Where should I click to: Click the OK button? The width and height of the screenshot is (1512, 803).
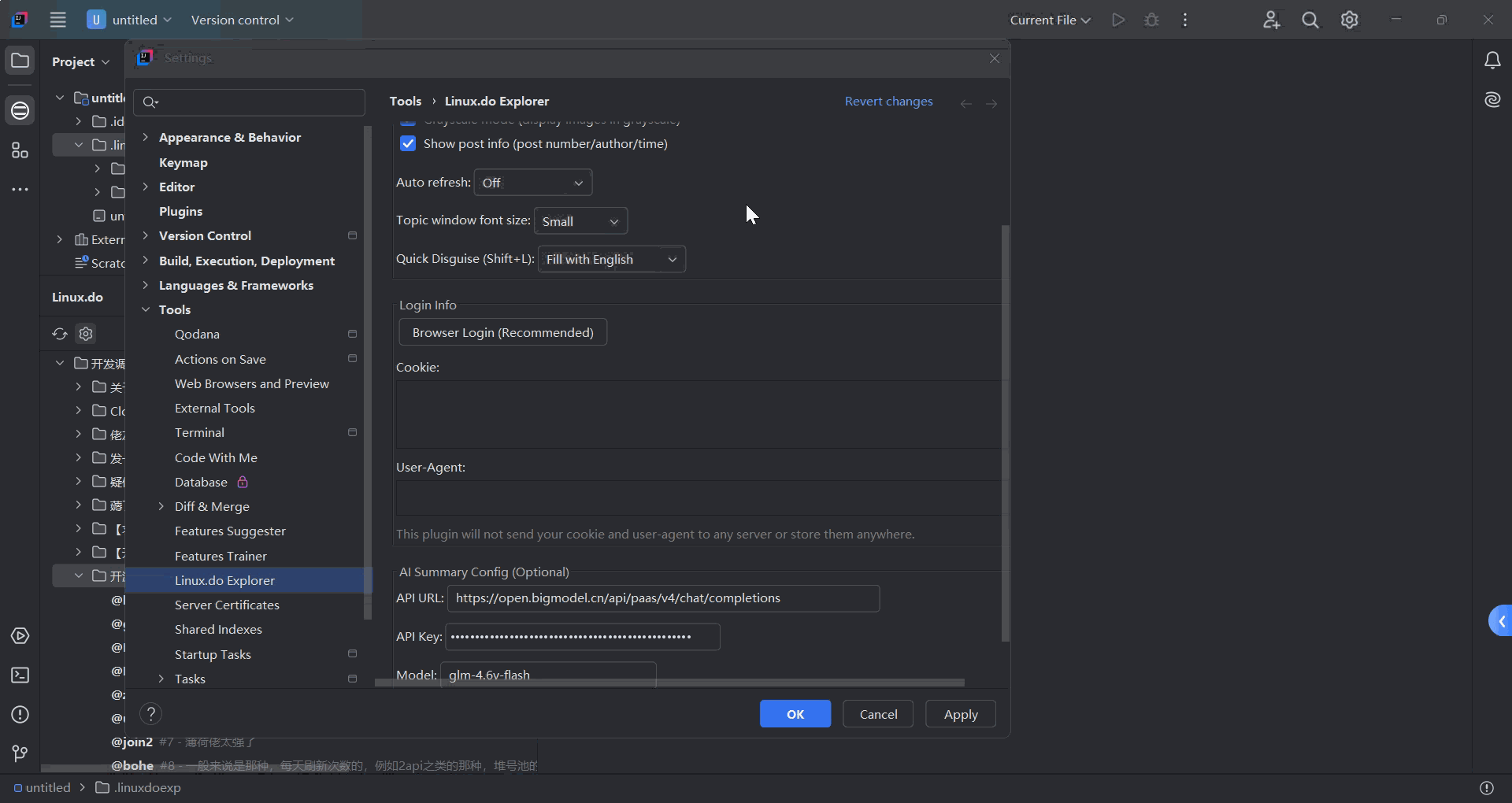click(795, 714)
